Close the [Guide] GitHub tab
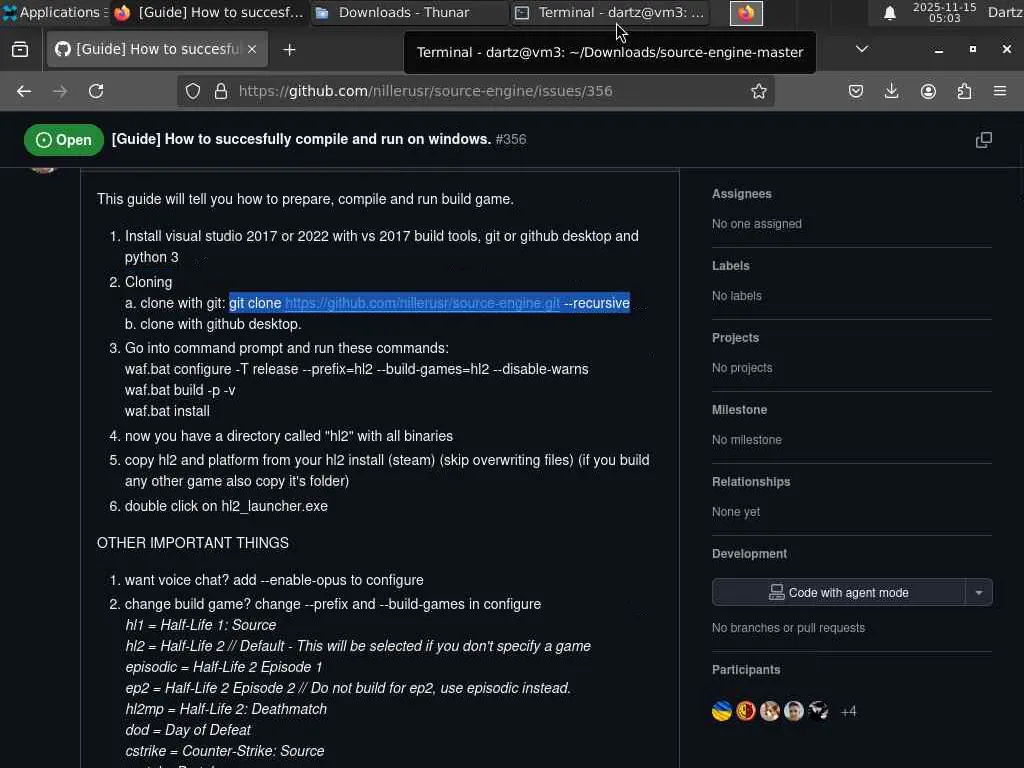The width and height of the screenshot is (1024, 768). [x=252, y=50]
